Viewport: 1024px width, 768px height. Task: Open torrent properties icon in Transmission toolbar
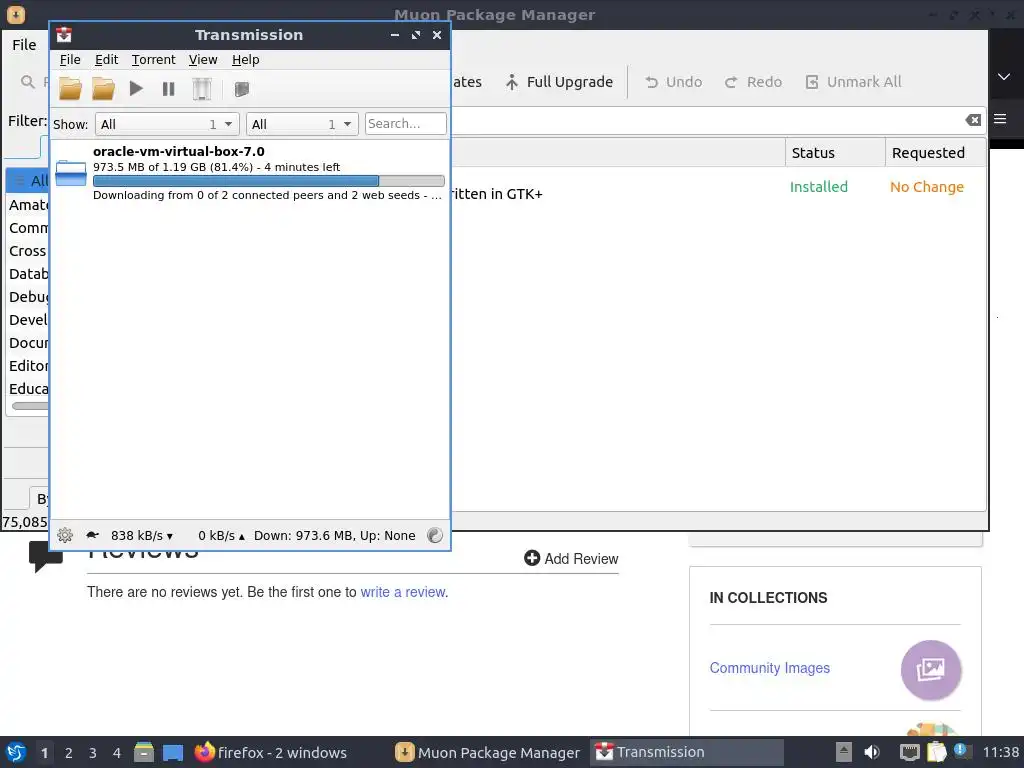click(x=242, y=89)
